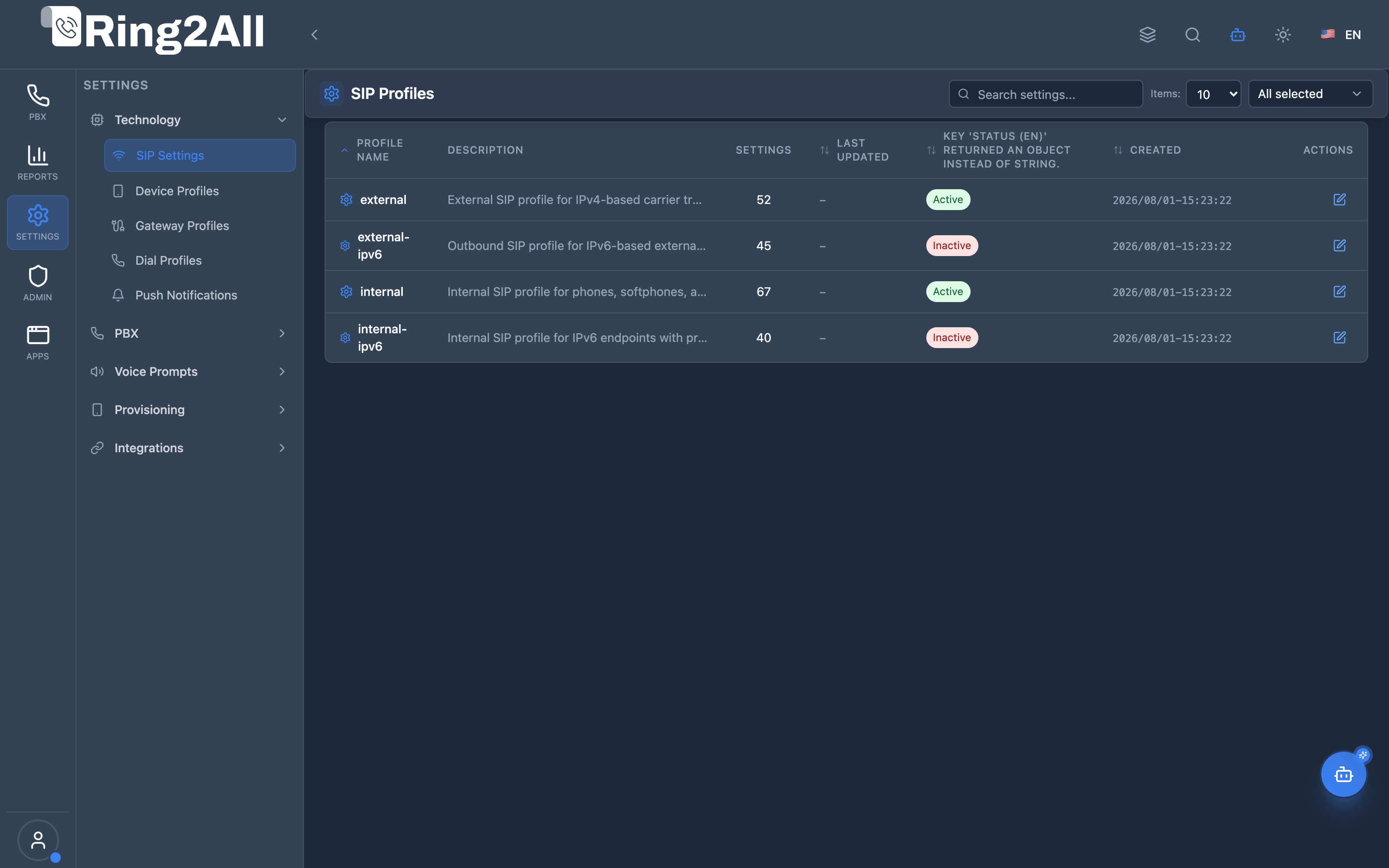Open the Admin shield section
Viewport: 1389px width, 868px height.
(37, 283)
